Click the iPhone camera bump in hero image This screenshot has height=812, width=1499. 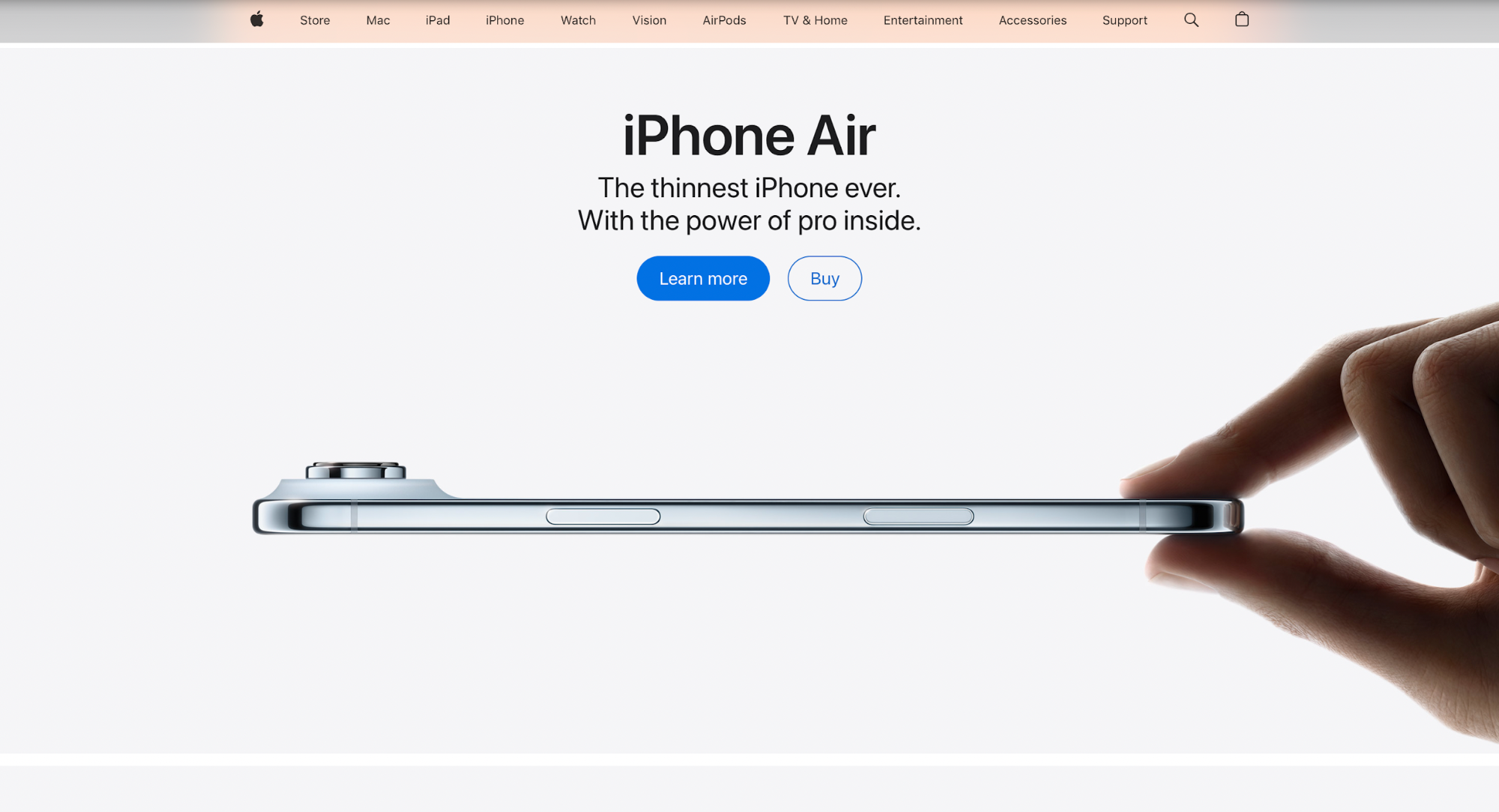pos(356,472)
